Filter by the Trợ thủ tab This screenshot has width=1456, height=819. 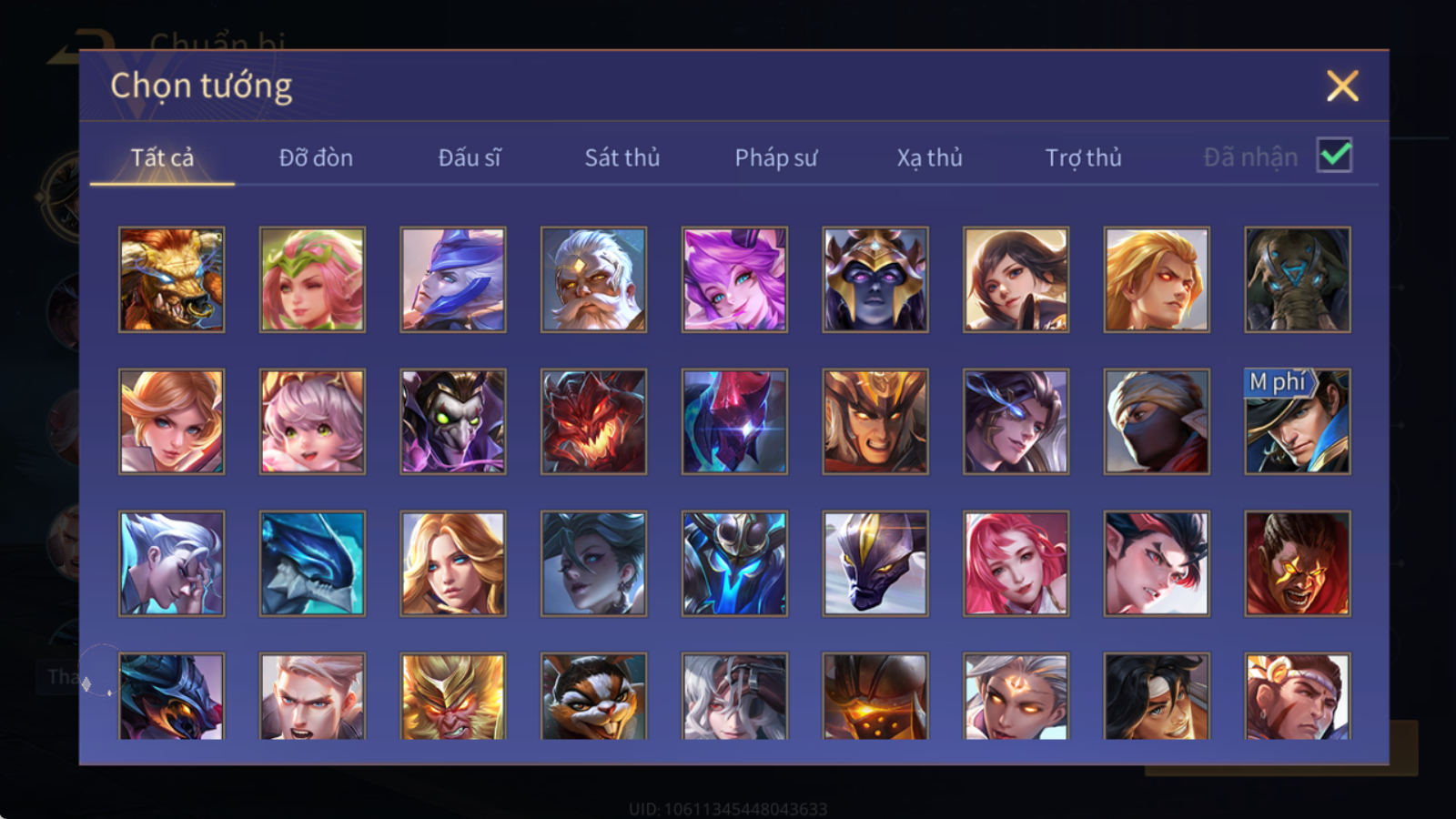click(x=1083, y=157)
